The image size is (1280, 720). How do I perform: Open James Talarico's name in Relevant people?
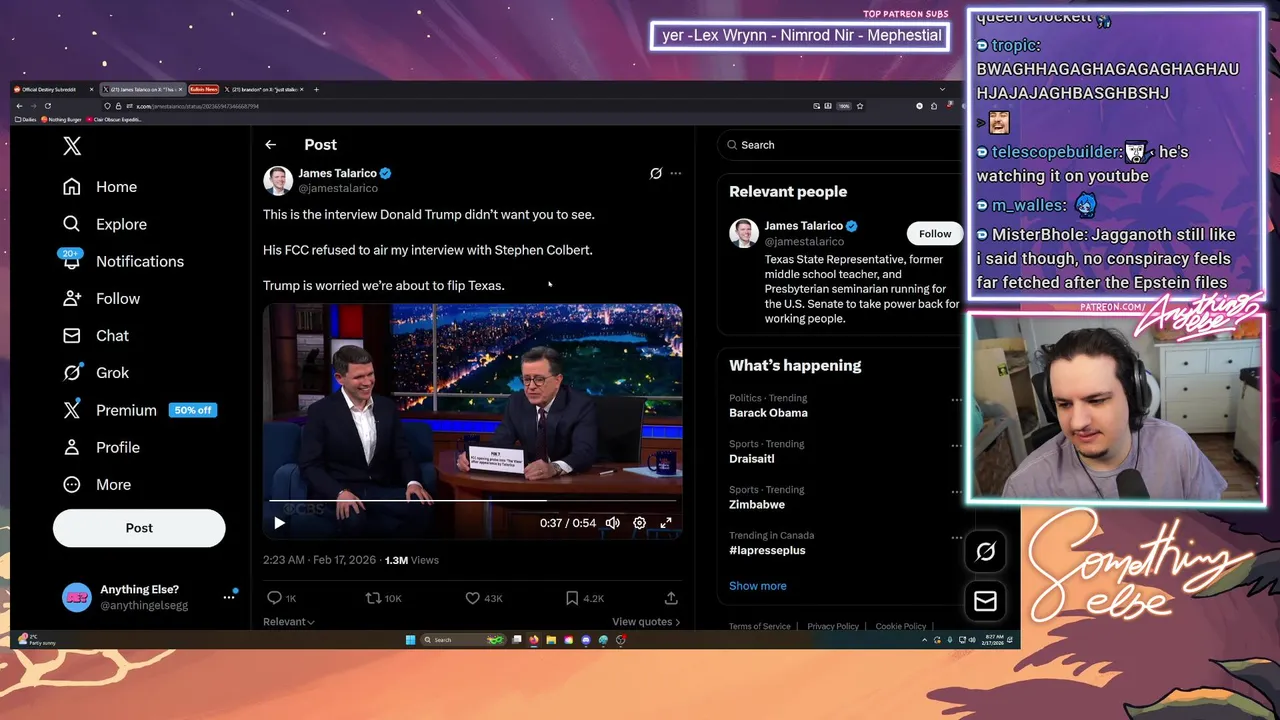[804, 226]
